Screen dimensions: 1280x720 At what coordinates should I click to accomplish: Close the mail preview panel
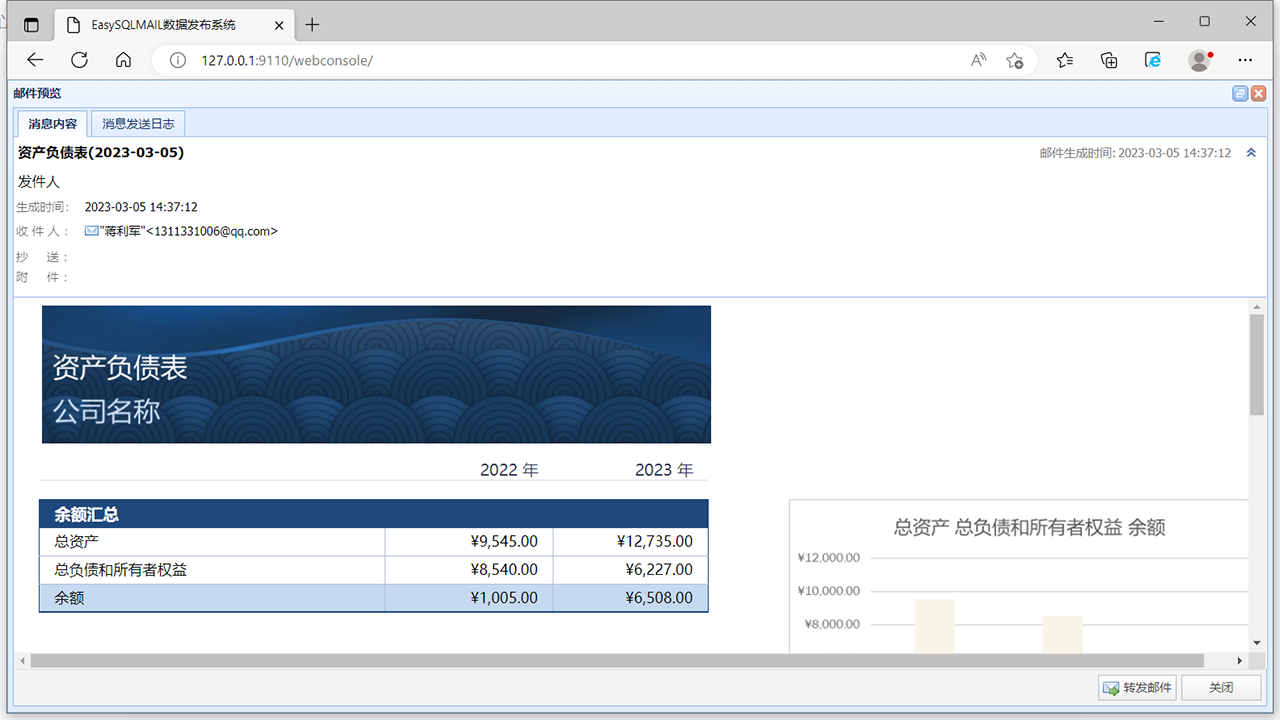[1258, 93]
